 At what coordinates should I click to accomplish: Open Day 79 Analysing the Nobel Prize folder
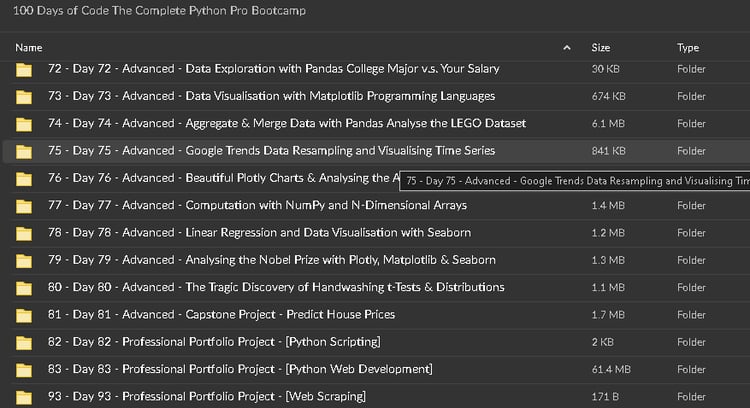point(271,260)
